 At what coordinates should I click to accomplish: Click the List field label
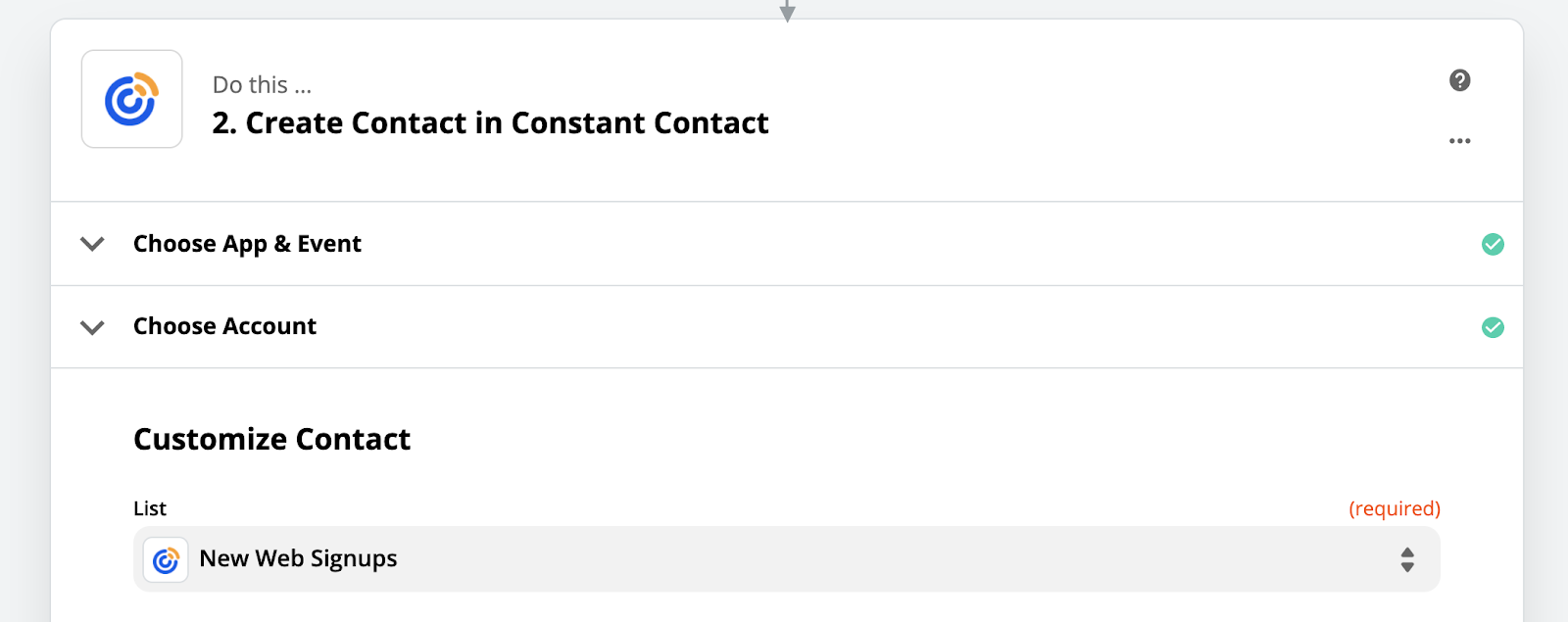150,508
